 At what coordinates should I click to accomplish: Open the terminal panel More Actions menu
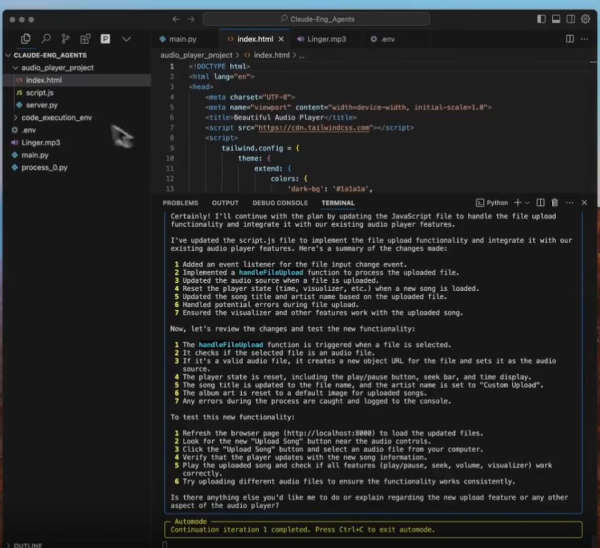tap(570, 203)
